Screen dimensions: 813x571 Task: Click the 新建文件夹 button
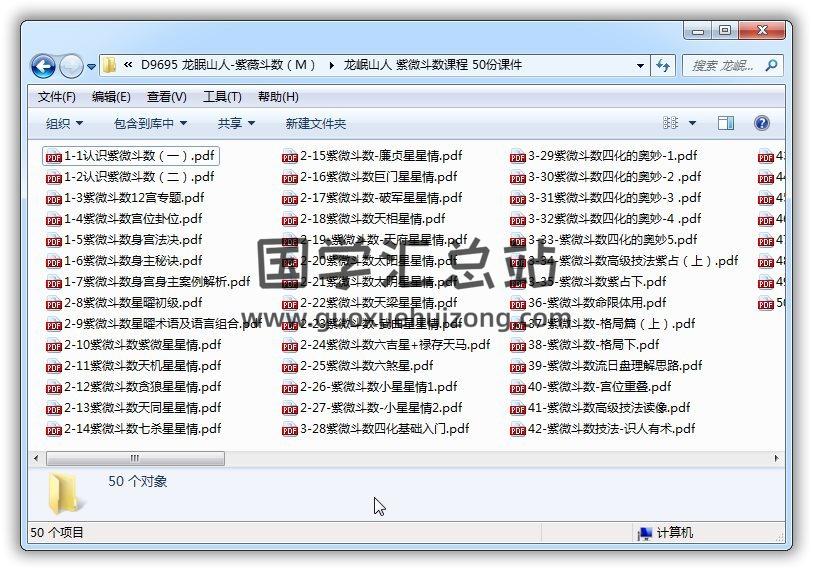(x=315, y=123)
